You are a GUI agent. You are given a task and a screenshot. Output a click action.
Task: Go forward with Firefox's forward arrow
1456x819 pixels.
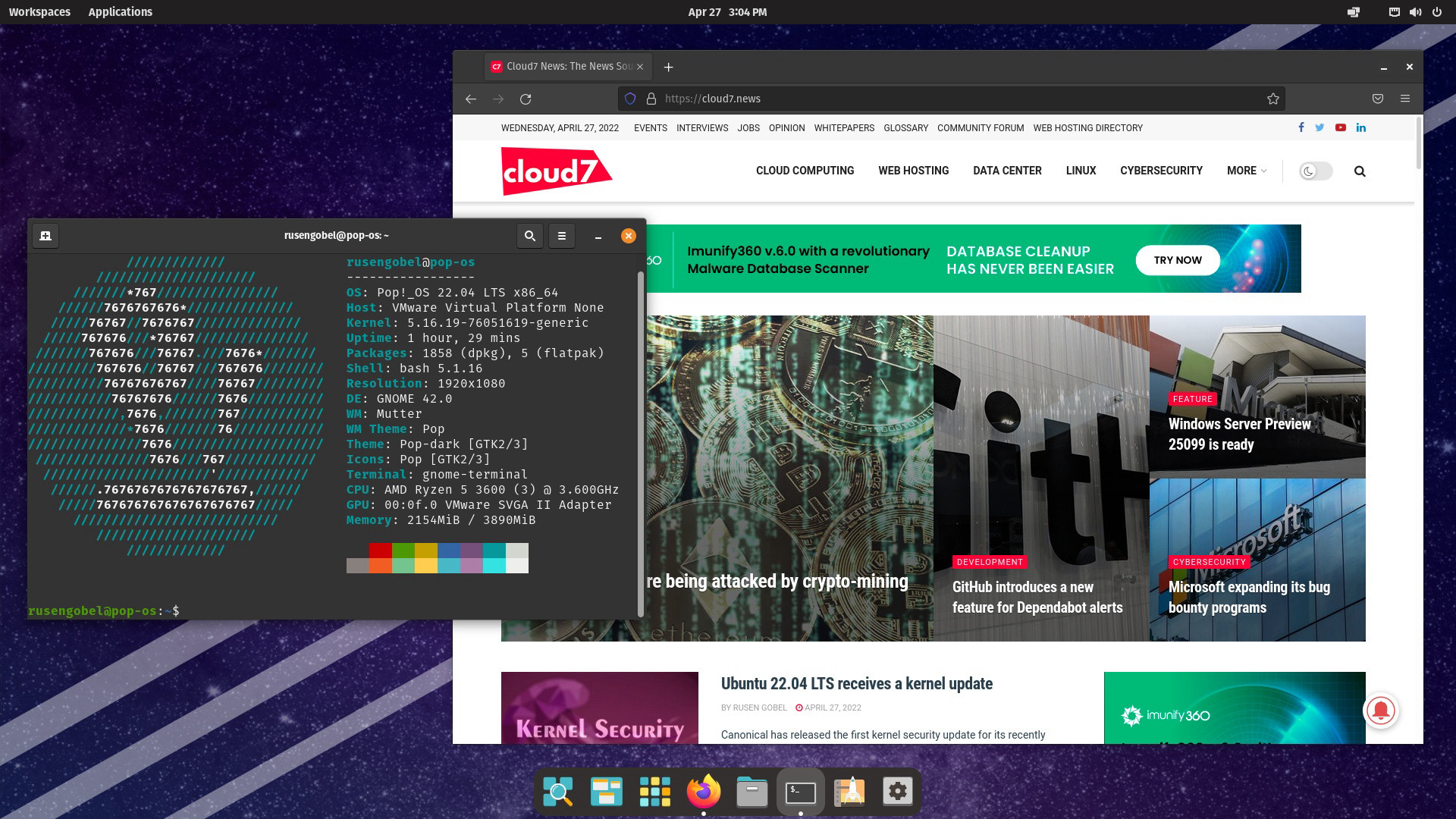coord(498,99)
